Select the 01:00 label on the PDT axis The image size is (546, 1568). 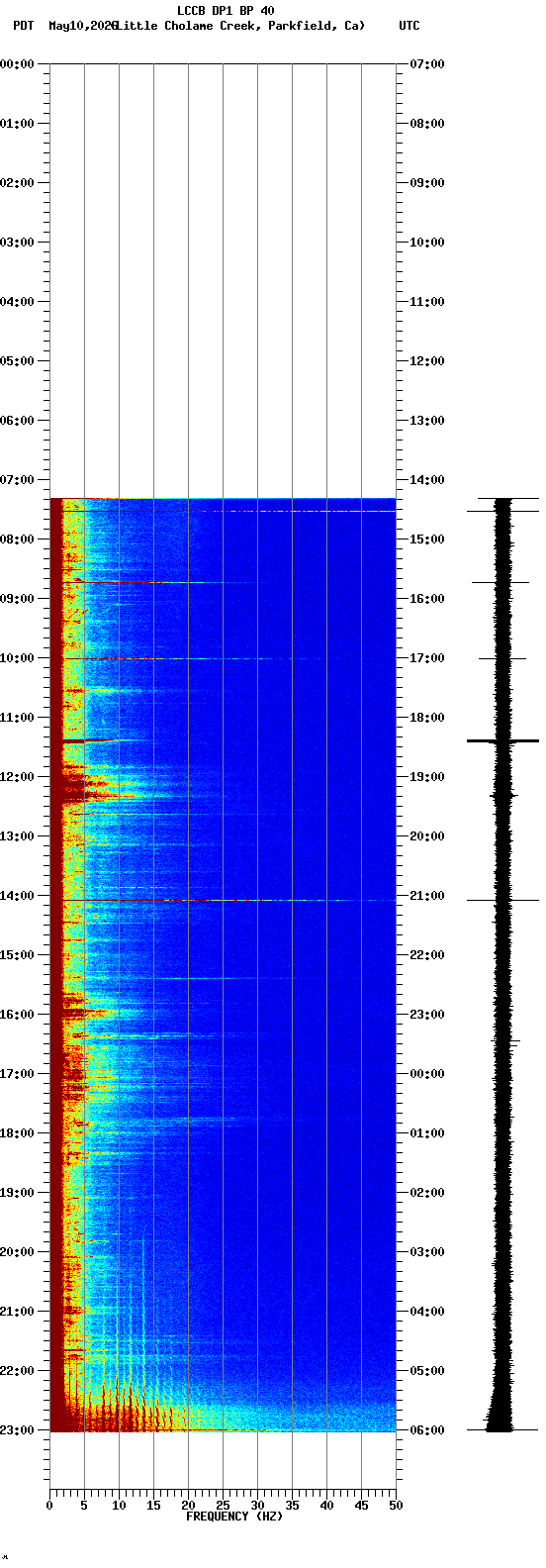(17, 124)
